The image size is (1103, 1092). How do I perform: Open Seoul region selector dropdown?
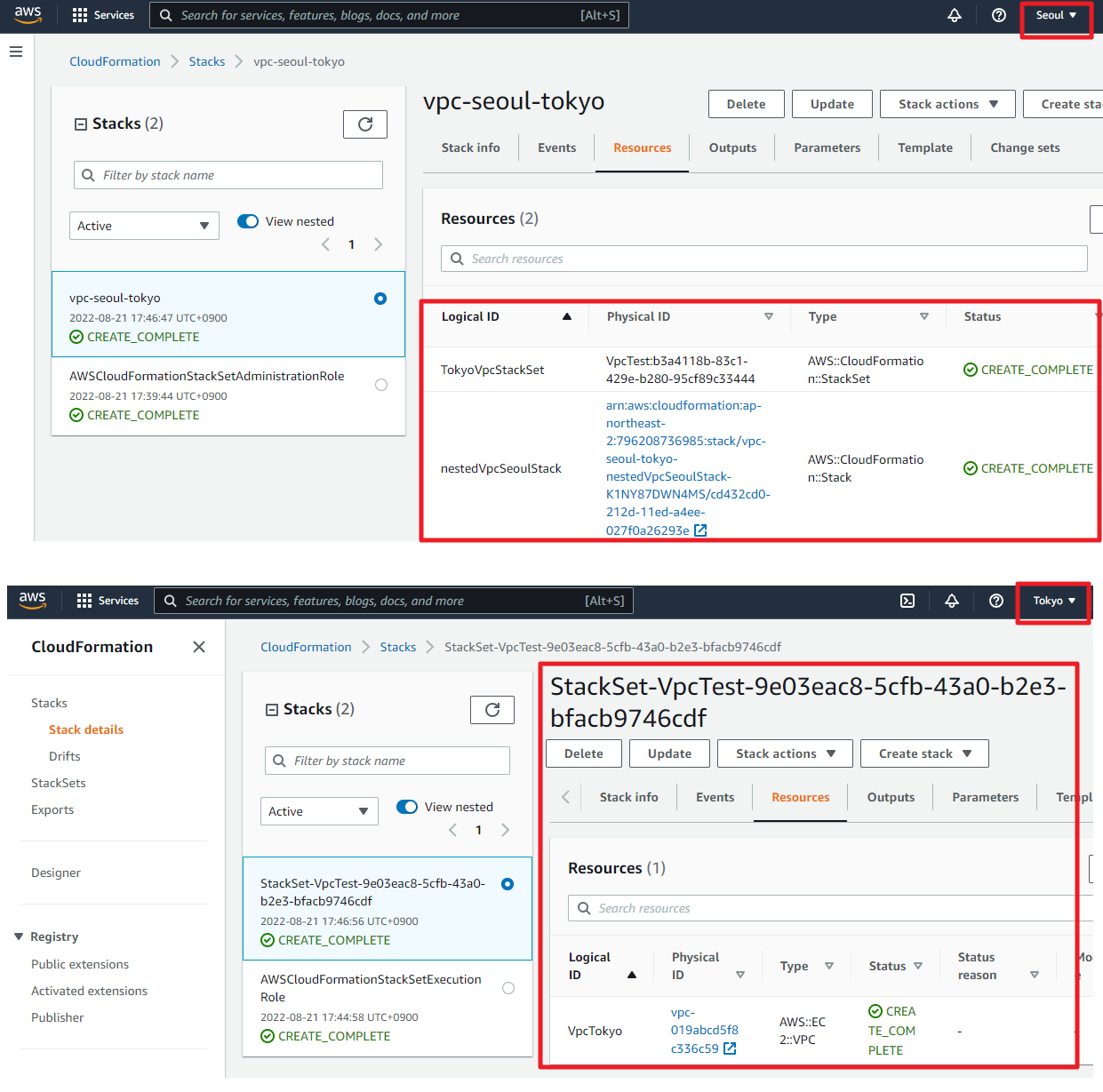click(1056, 15)
